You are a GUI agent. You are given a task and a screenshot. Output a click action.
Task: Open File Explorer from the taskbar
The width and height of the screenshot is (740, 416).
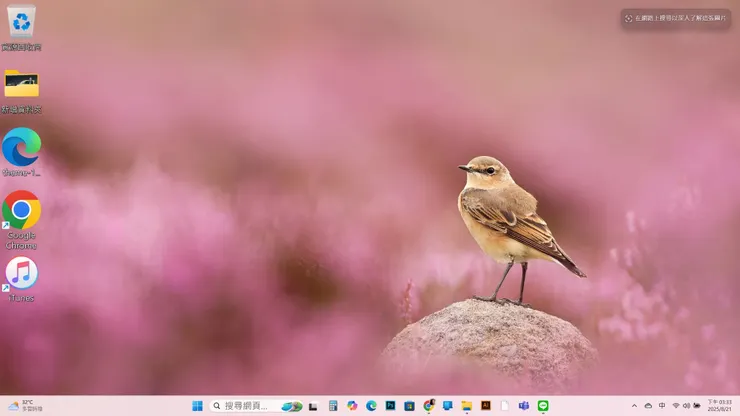pyautogui.click(x=467, y=406)
